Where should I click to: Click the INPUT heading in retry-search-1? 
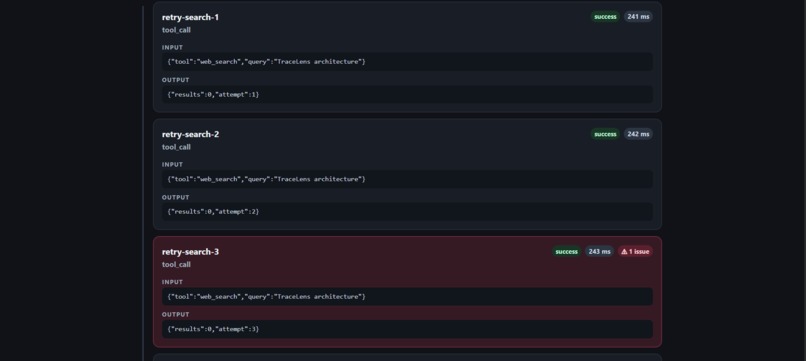[172, 47]
